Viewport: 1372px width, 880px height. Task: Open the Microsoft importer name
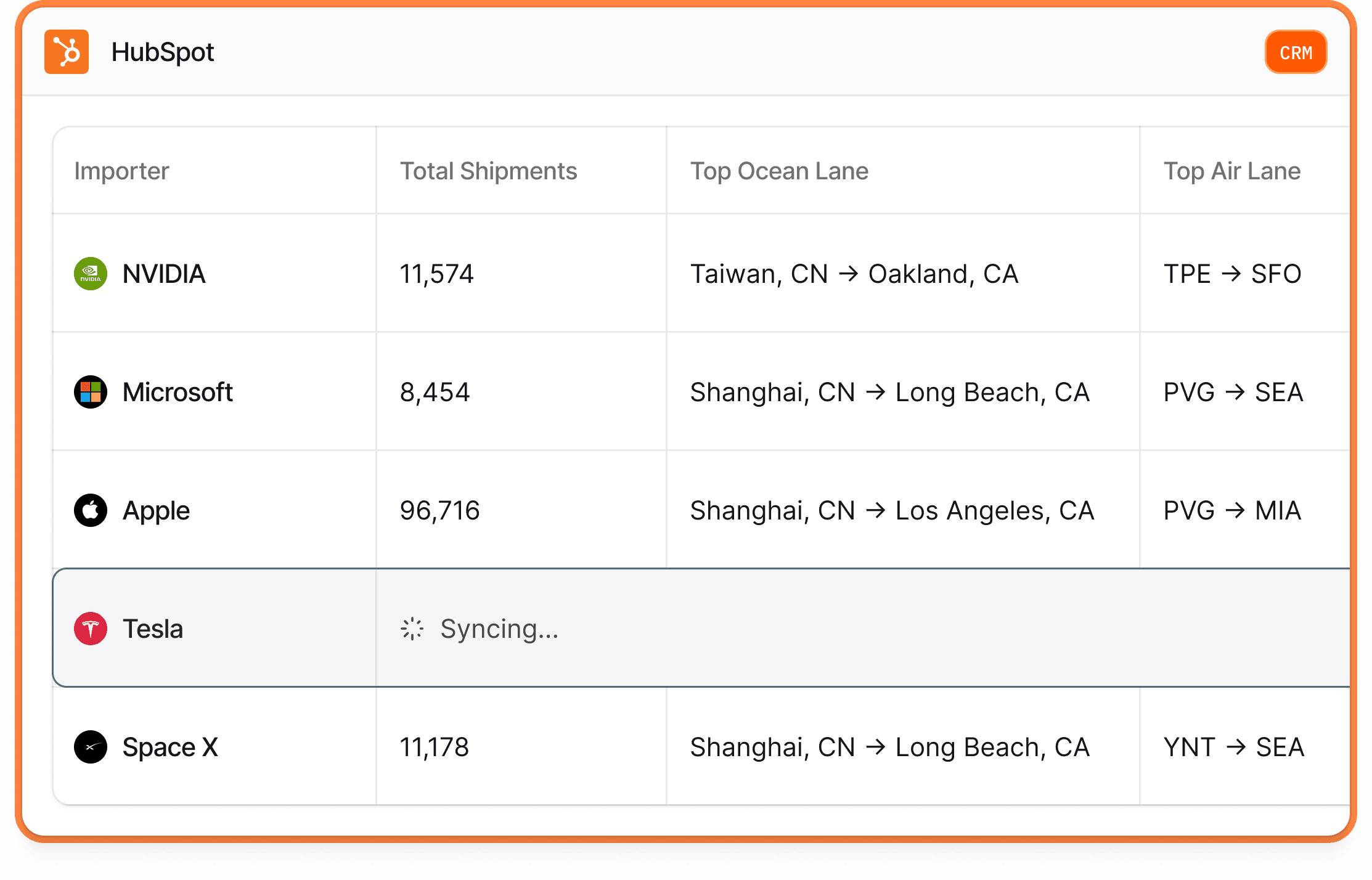pos(178,392)
